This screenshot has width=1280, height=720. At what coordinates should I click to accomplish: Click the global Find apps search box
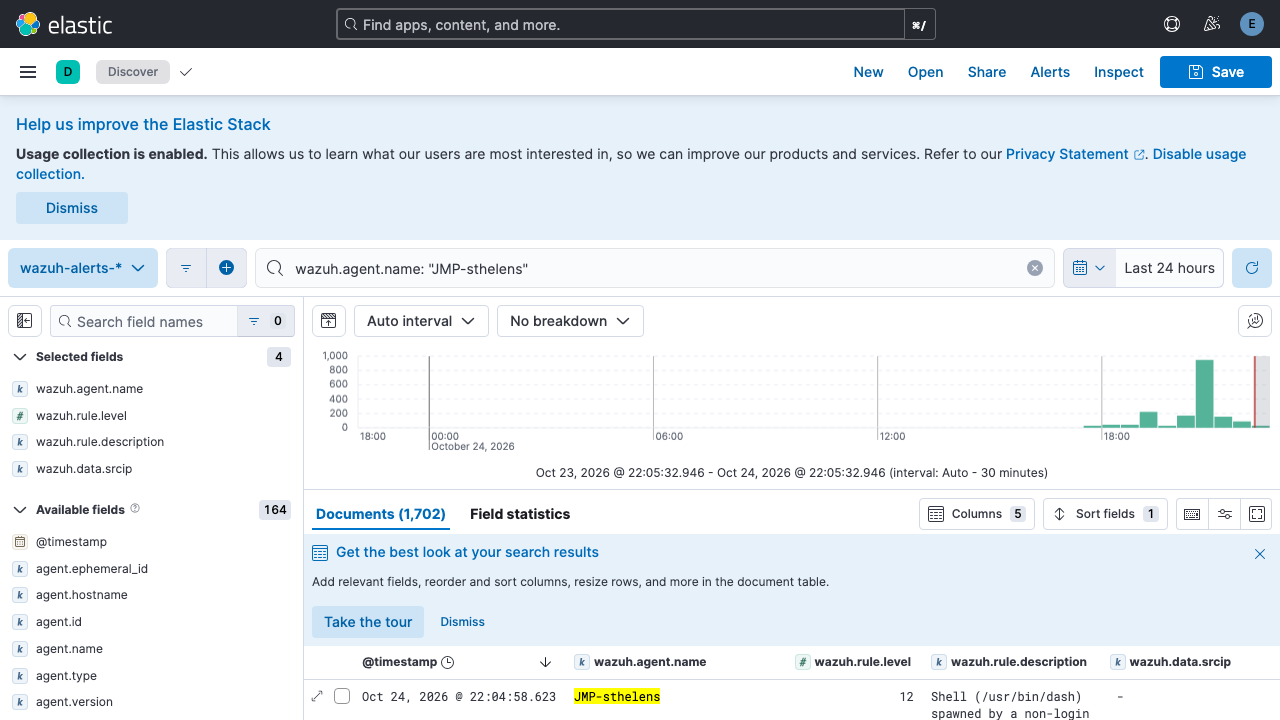pyautogui.click(x=621, y=24)
